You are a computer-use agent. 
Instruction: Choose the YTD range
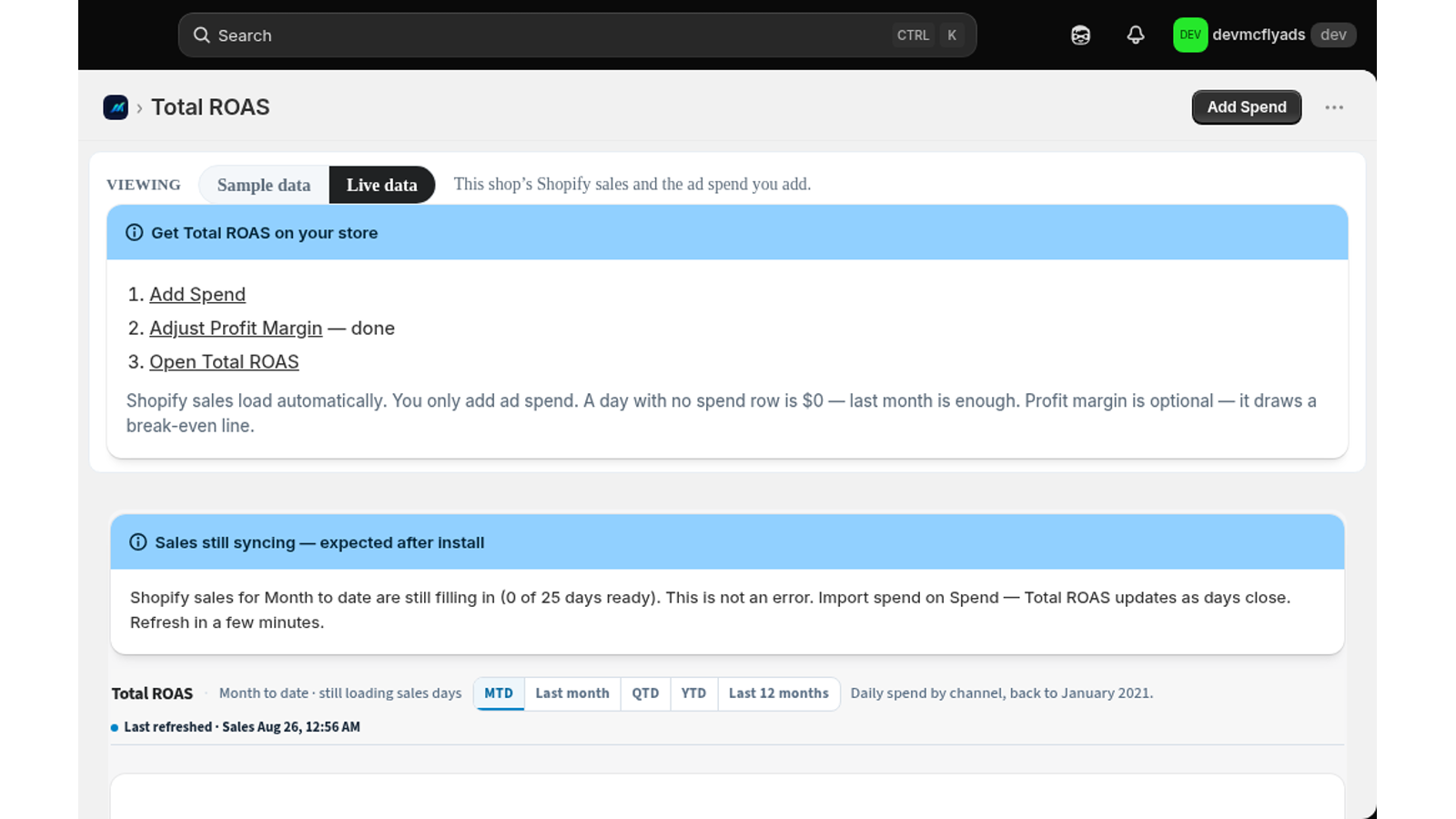(x=693, y=693)
